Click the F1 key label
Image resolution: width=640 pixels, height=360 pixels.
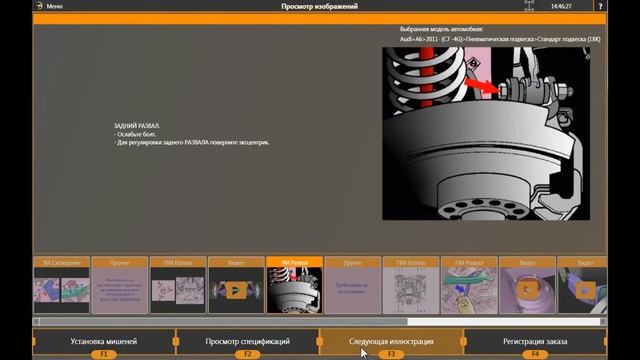[x=104, y=355]
